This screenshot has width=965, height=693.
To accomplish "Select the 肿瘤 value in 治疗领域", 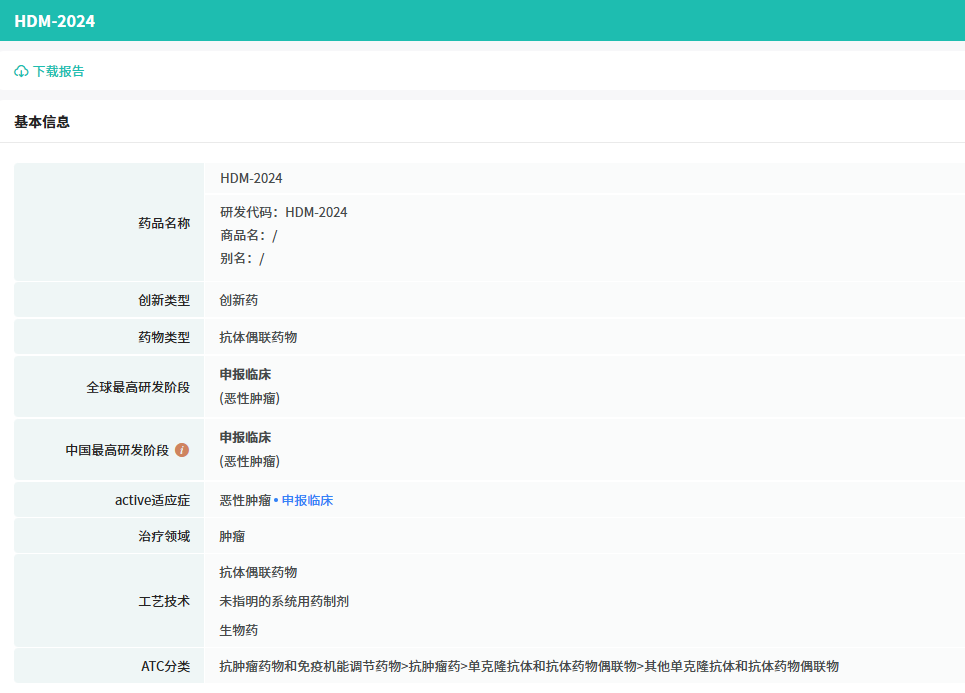I will [232, 536].
